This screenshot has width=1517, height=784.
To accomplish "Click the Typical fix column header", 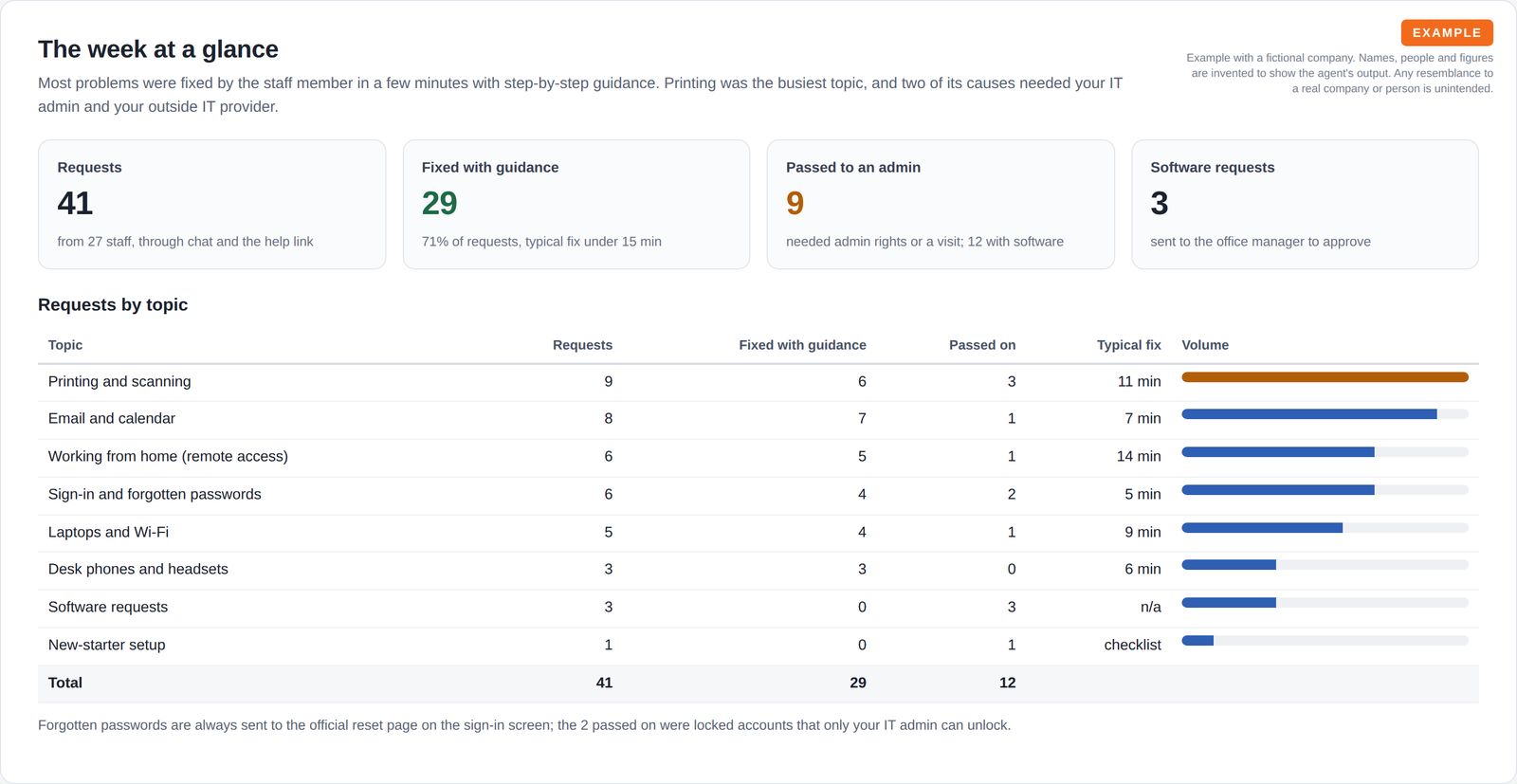I will (1129, 345).
